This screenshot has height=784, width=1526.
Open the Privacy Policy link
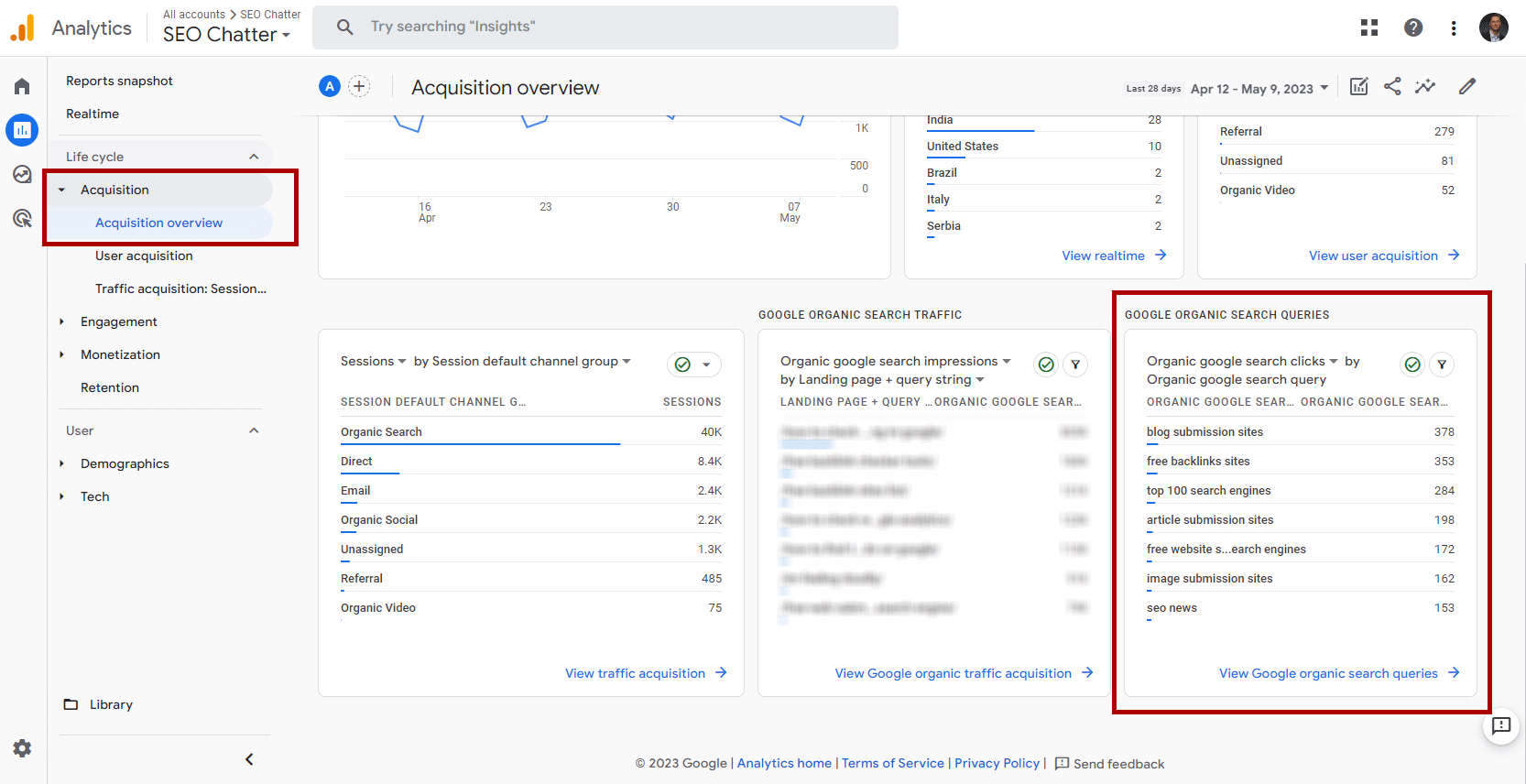tap(997, 763)
